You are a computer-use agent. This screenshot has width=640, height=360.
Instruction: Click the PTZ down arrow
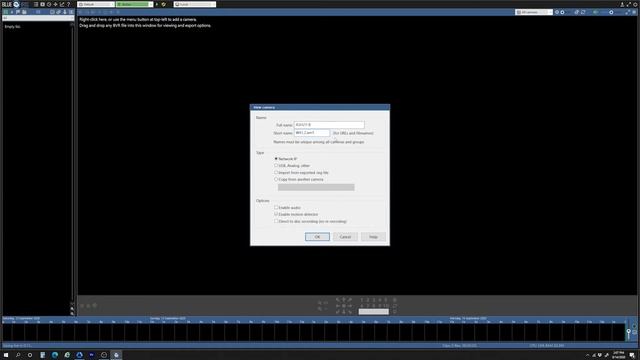(x=344, y=312)
